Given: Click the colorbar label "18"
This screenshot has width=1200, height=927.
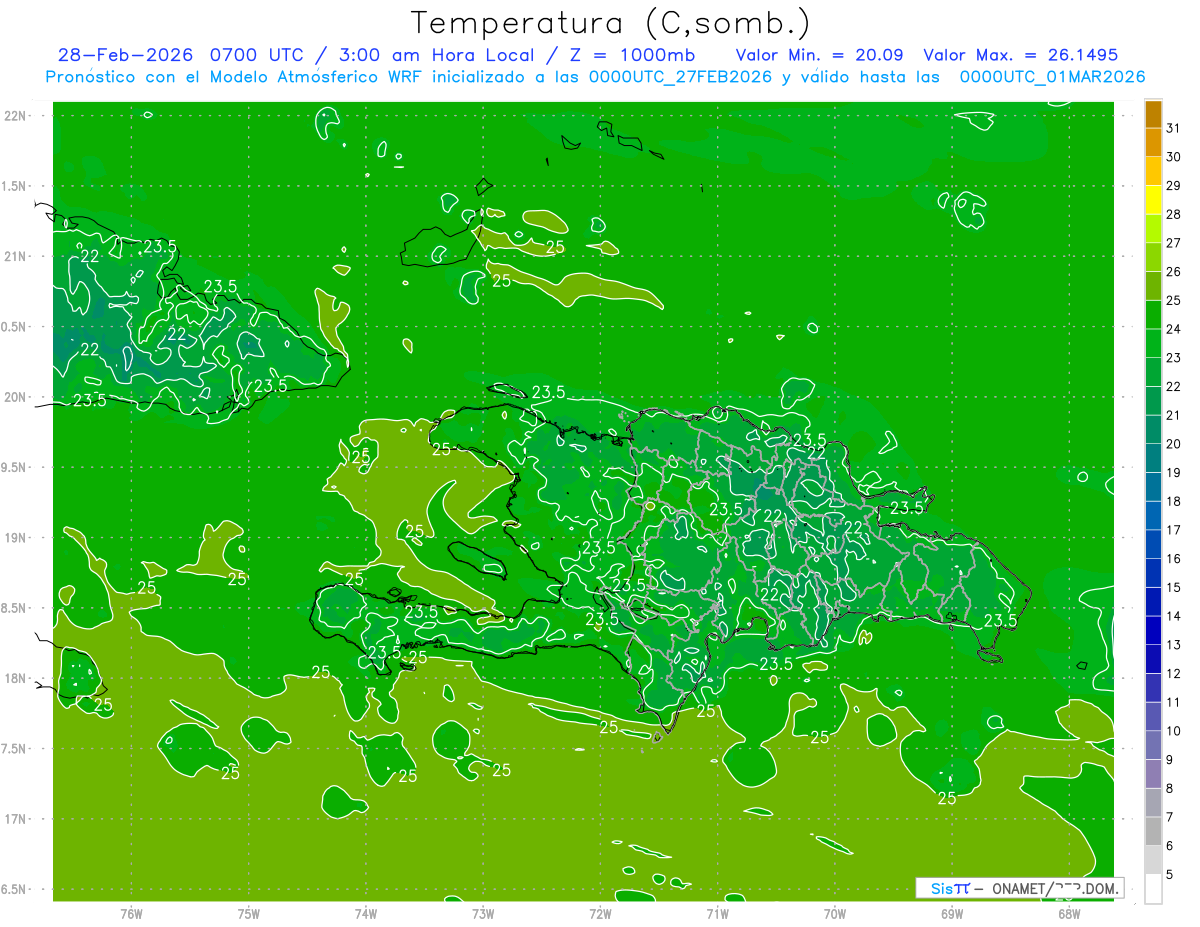Looking at the screenshot, I should [x=1174, y=501].
